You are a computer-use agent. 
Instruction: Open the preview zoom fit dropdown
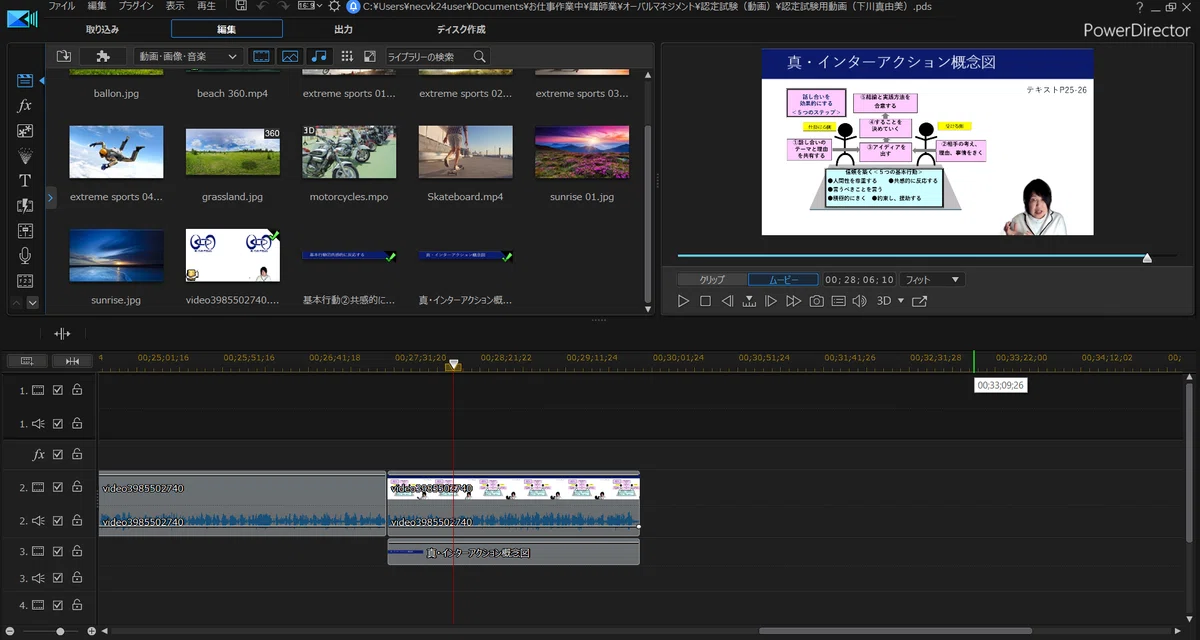[931, 279]
